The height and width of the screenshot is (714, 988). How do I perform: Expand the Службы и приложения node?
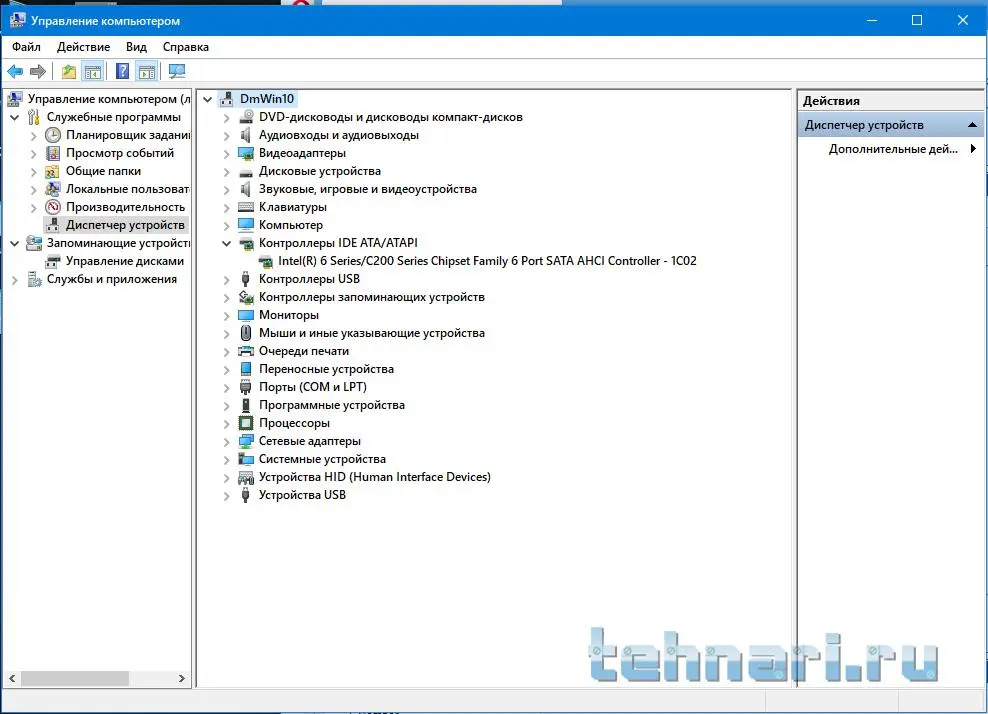[14, 280]
